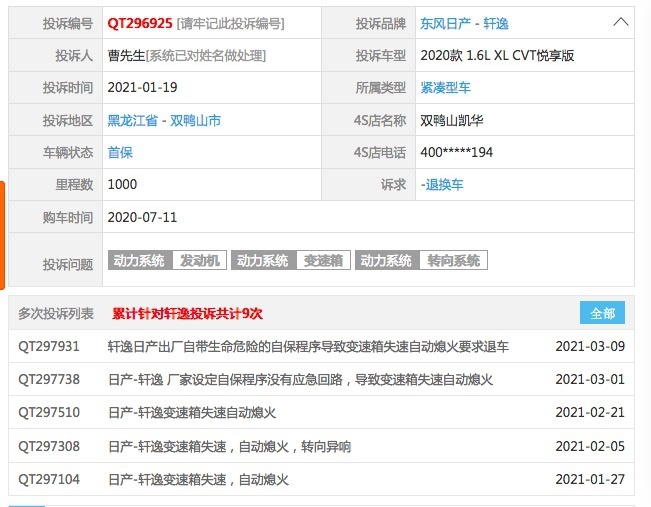The height and width of the screenshot is (507, 651).
Task: Click the date 2021-03-01
Action: coord(590,379)
